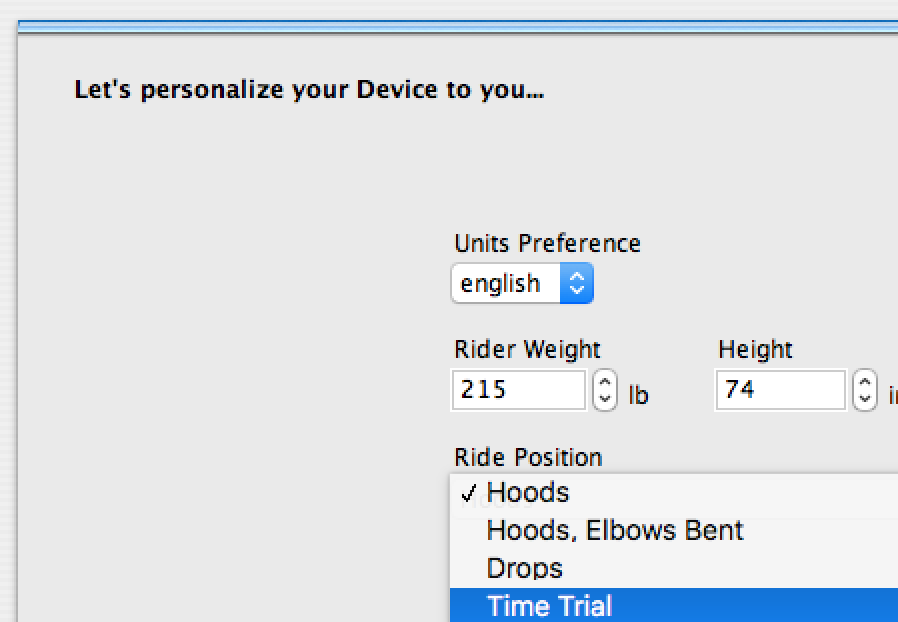Viewport: 898px width, 622px height.
Task: Click the Units Preference label
Action: pos(547,244)
